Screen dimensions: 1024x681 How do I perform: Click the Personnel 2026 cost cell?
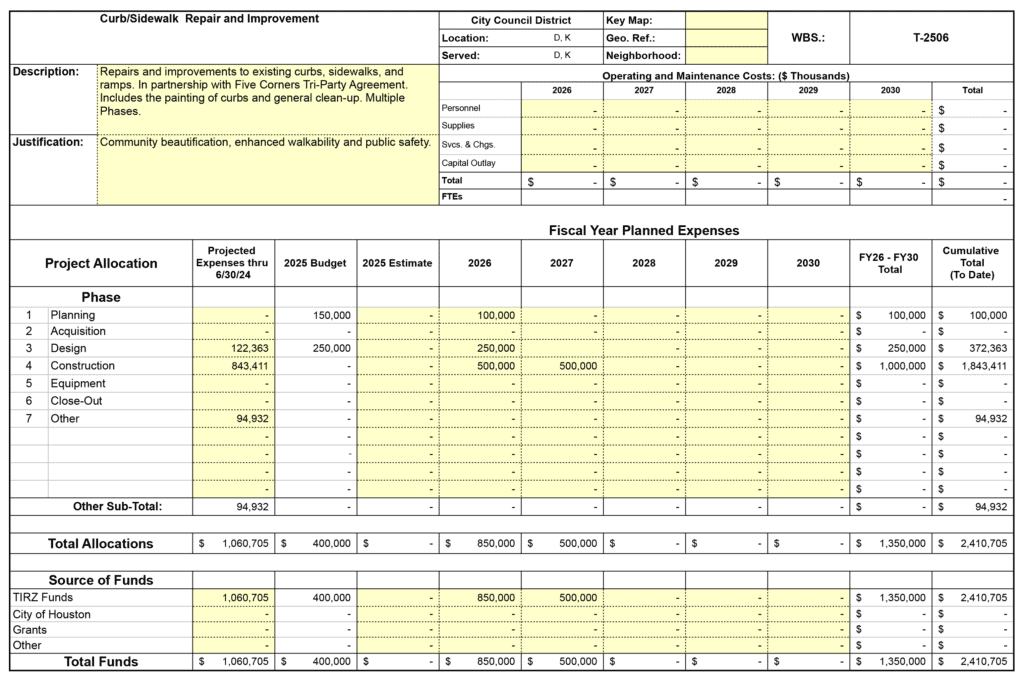click(x=562, y=108)
